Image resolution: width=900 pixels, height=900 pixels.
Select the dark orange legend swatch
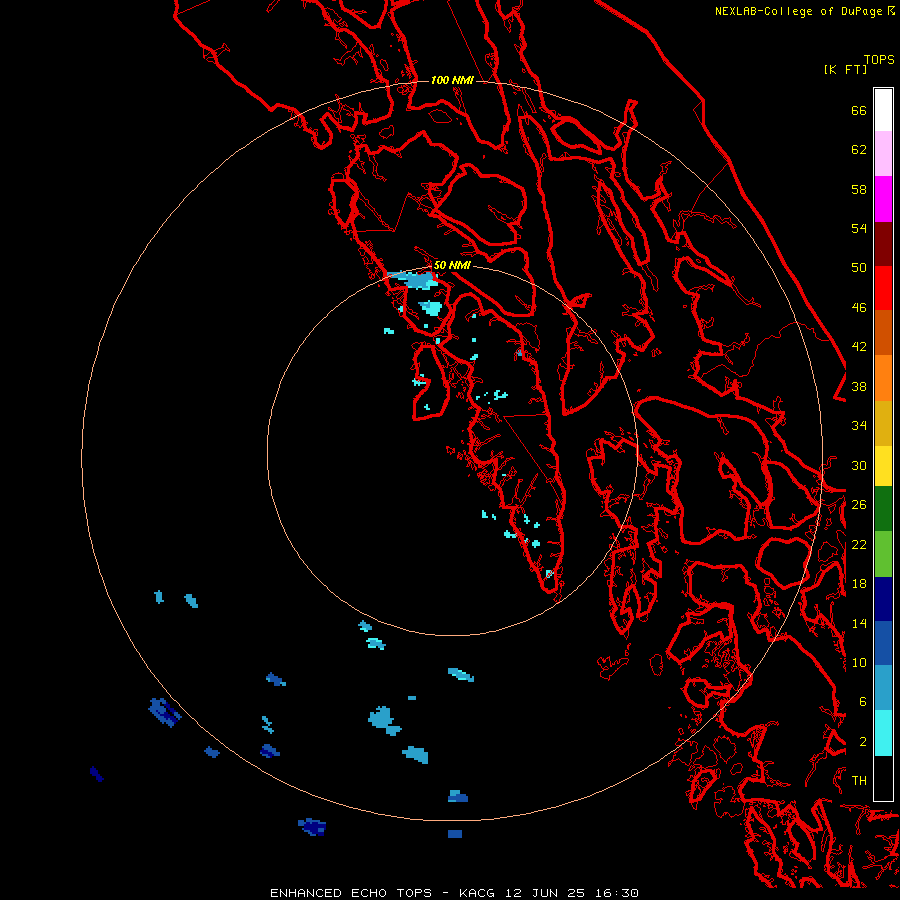883,333
